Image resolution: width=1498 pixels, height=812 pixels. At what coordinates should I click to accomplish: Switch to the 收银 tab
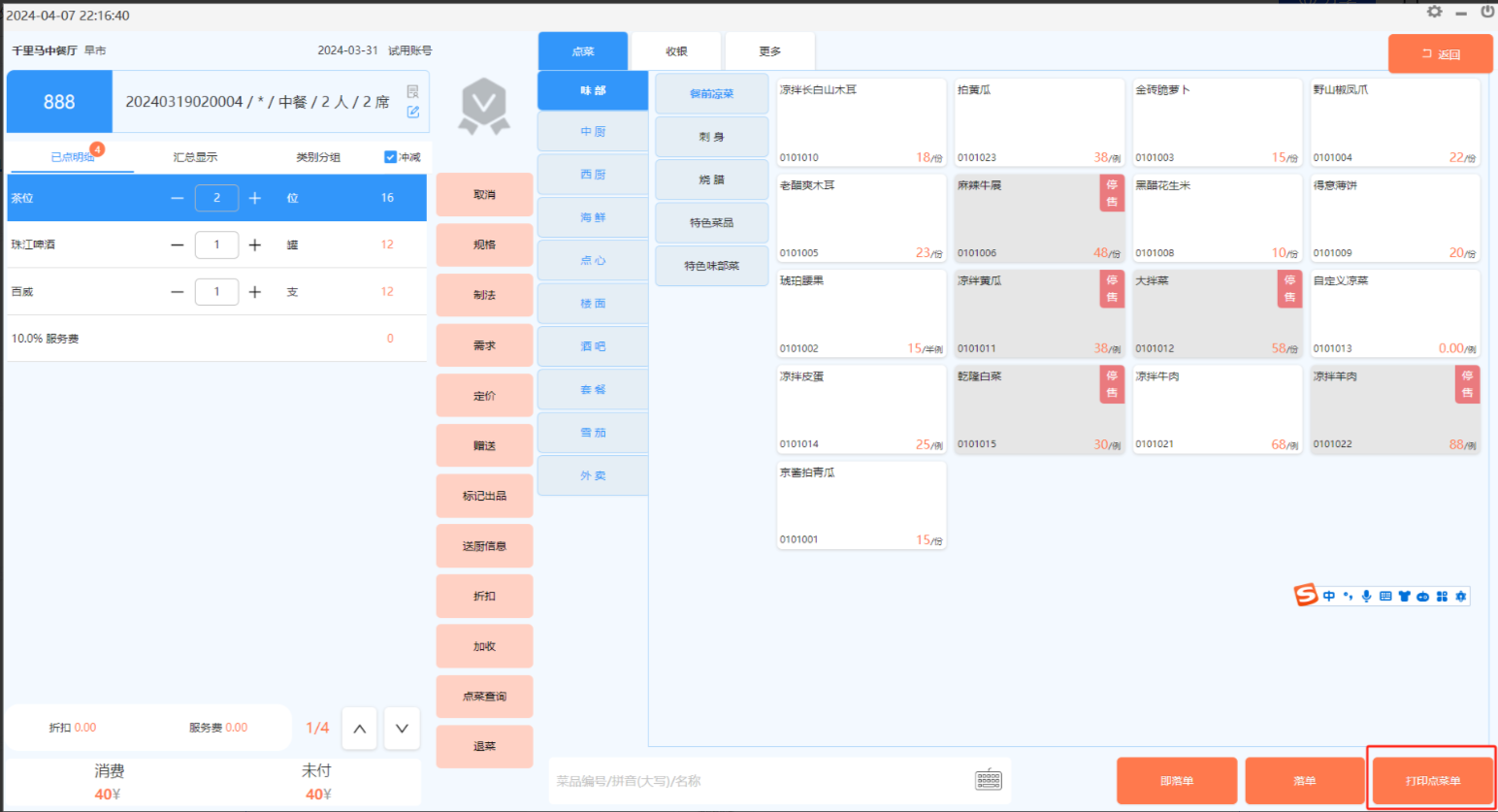coord(676,51)
